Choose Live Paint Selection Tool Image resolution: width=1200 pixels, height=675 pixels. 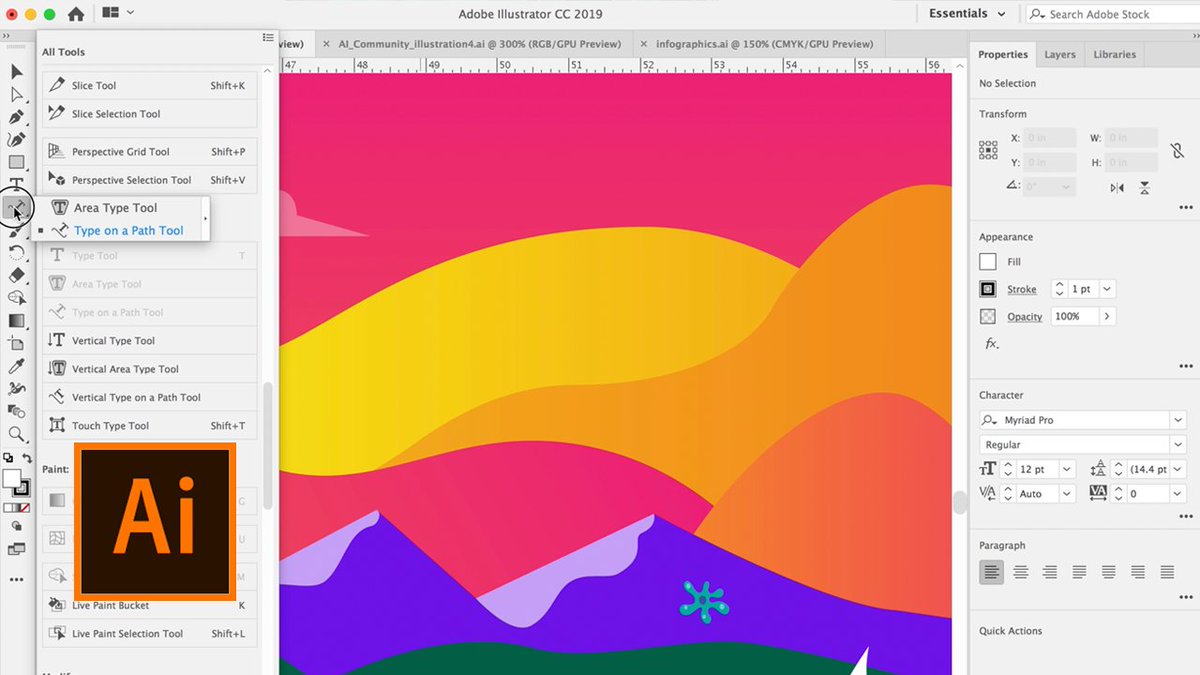(x=149, y=634)
